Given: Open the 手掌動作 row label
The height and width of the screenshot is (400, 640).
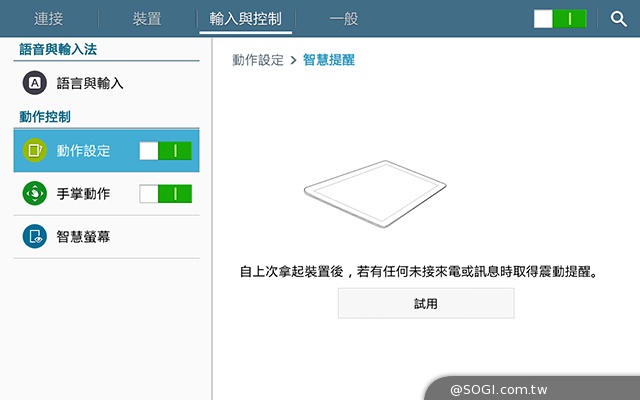Looking at the screenshot, I should click(x=83, y=193).
